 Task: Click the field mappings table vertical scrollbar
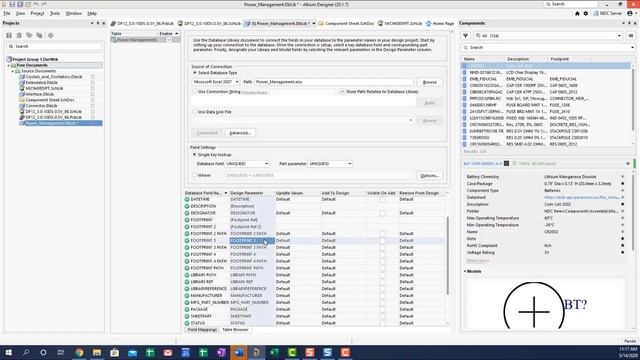[x=447, y=255]
